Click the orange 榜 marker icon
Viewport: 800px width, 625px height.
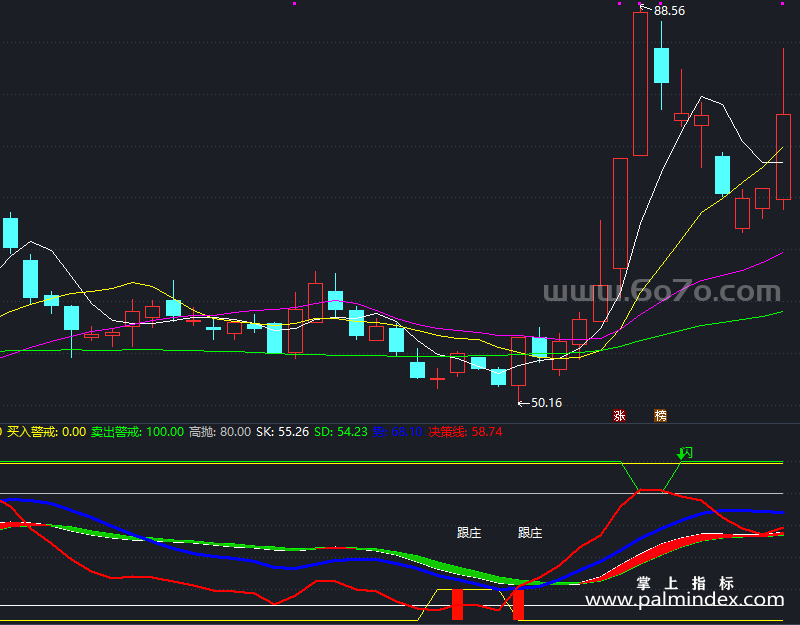(x=660, y=416)
